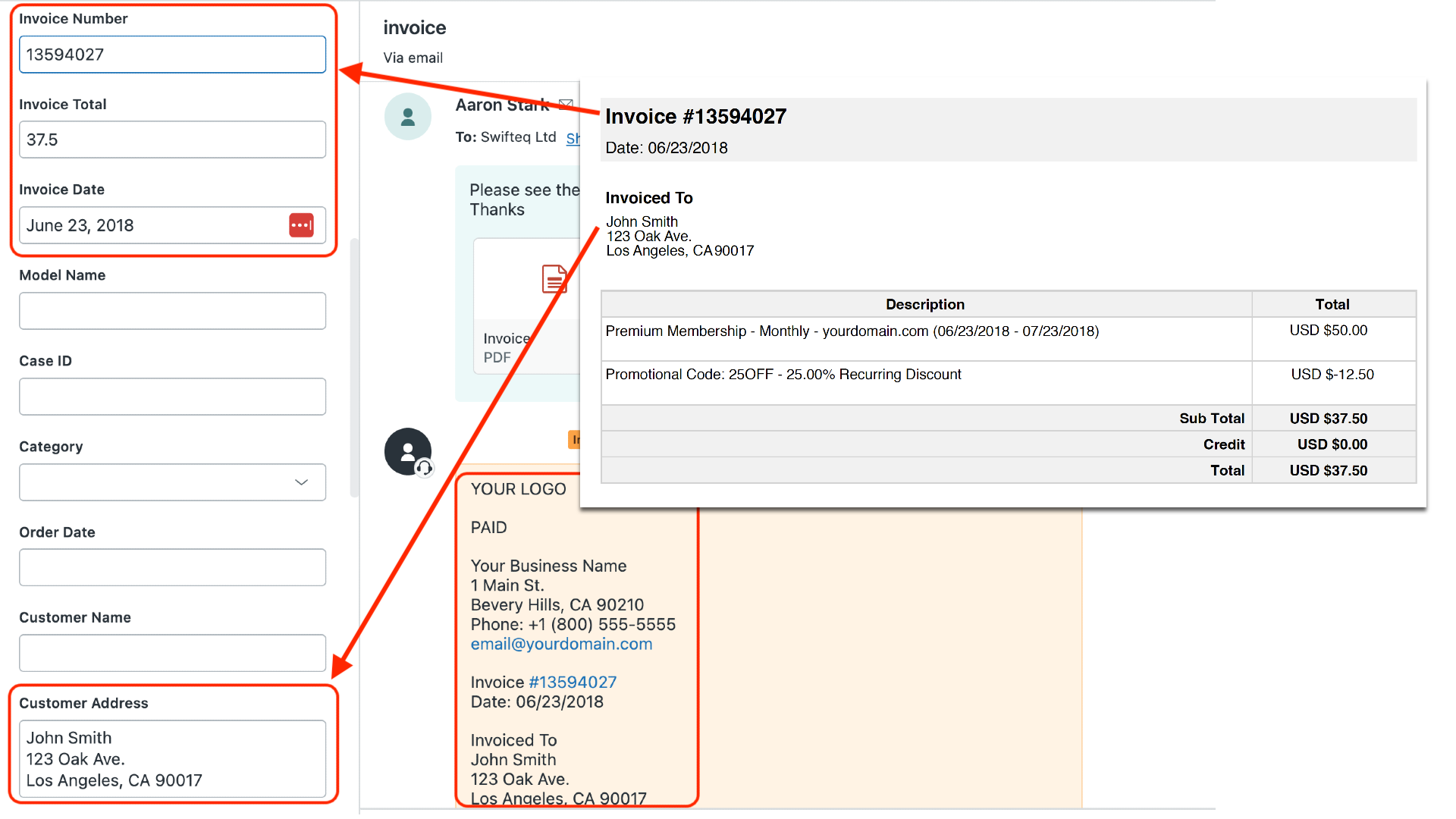Click the email@yourdomain.com link
The height and width of the screenshot is (819, 1456).
561,644
